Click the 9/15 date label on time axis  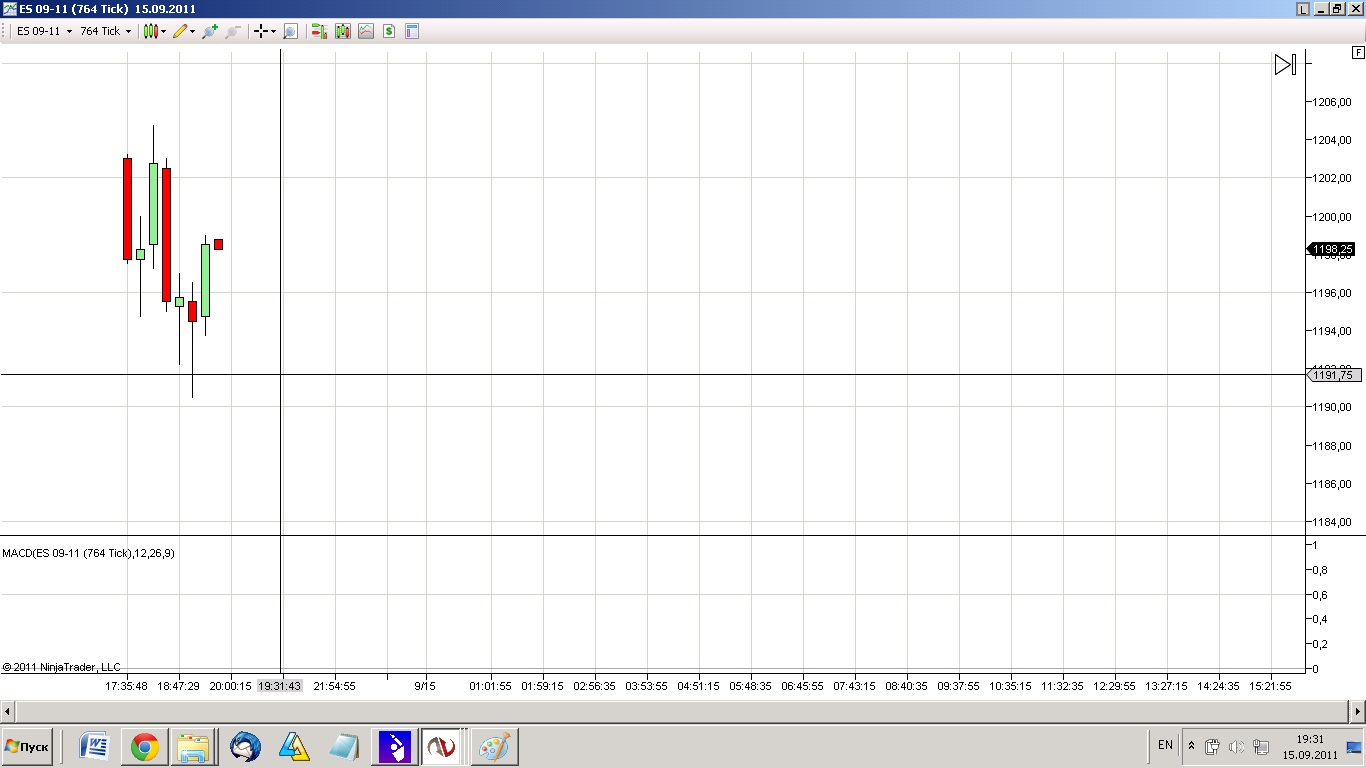425,686
